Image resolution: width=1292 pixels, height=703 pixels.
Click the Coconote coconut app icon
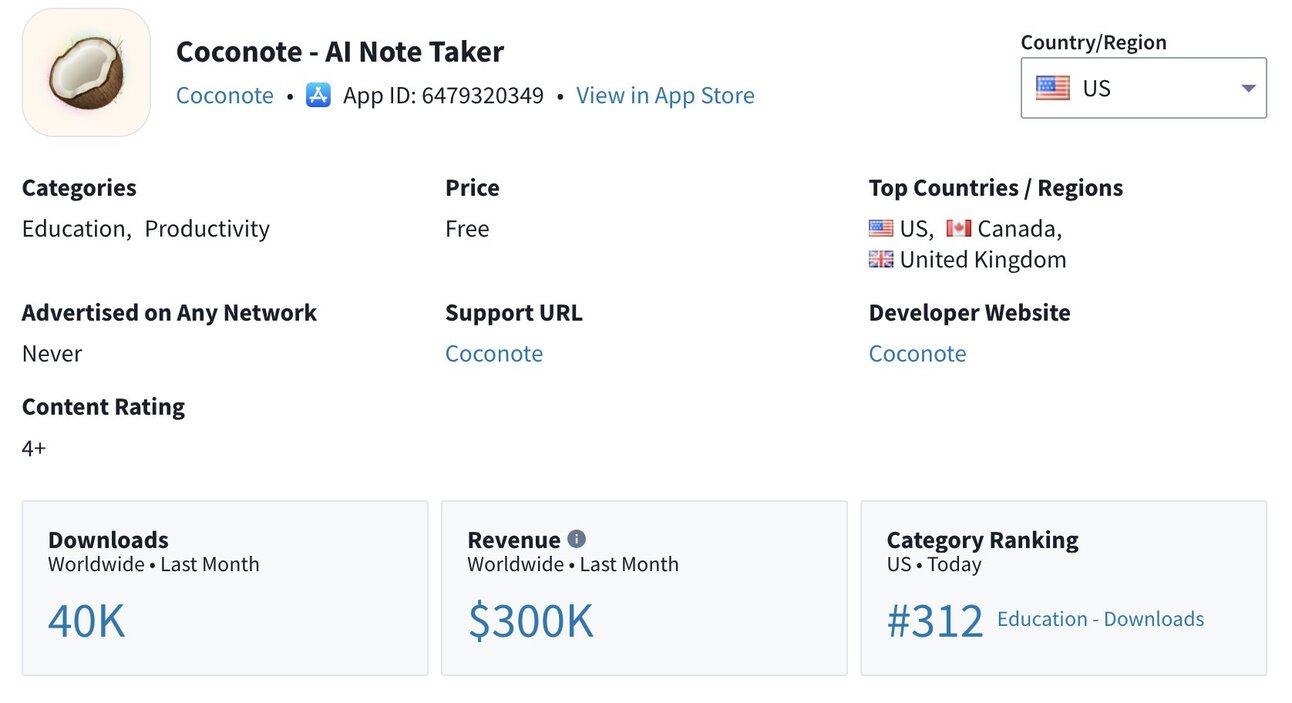click(x=86, y=71)
